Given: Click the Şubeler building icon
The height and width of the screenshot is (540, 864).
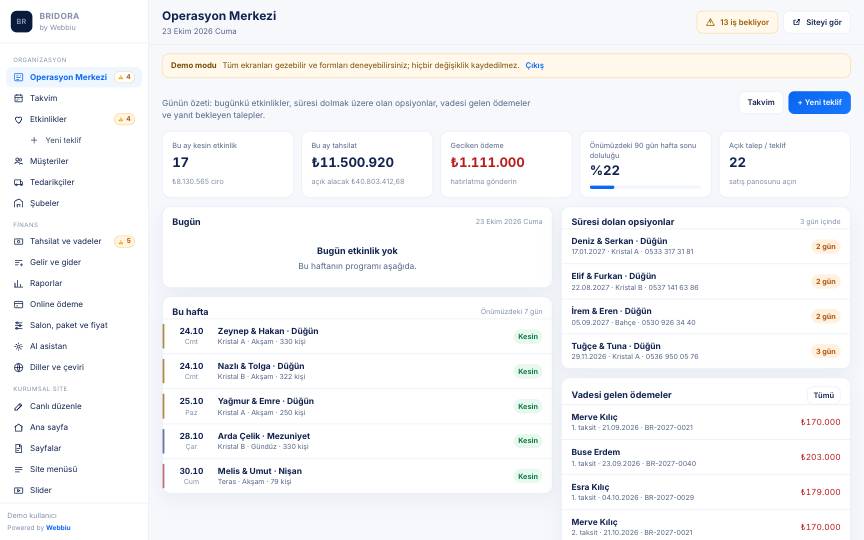Looking at the screenshot, I should point(19,203).
